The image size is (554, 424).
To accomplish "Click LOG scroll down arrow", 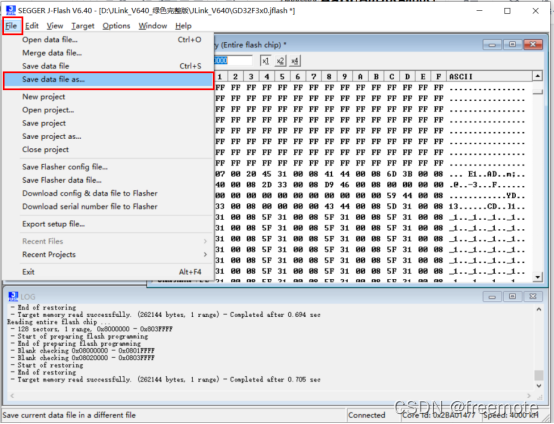I will tap(539, 386).
